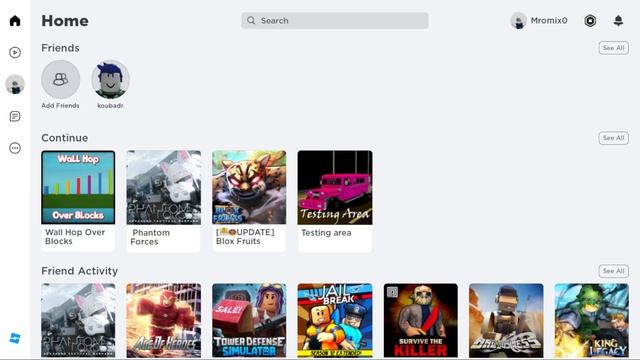Viewport: 640px width, 360px height.
Task: See All in Friend Activity section
Action: point(613,271)
